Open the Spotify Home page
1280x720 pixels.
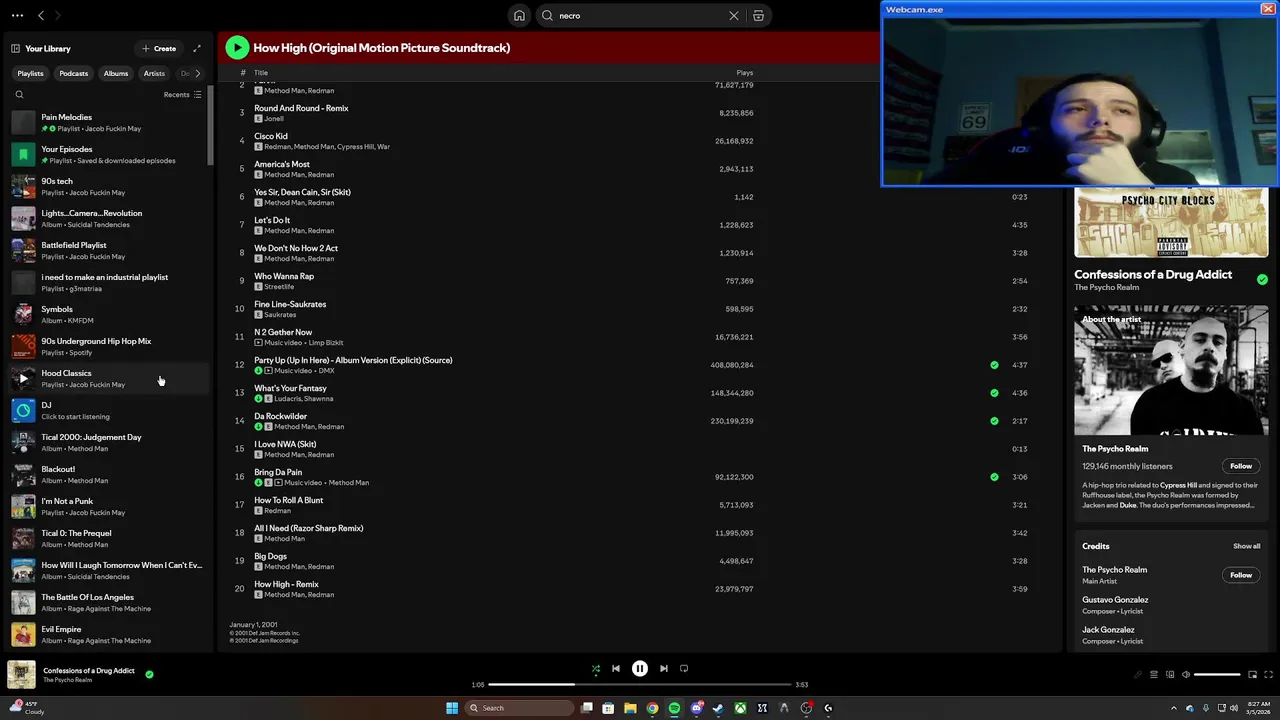click(x=519, y=16)
